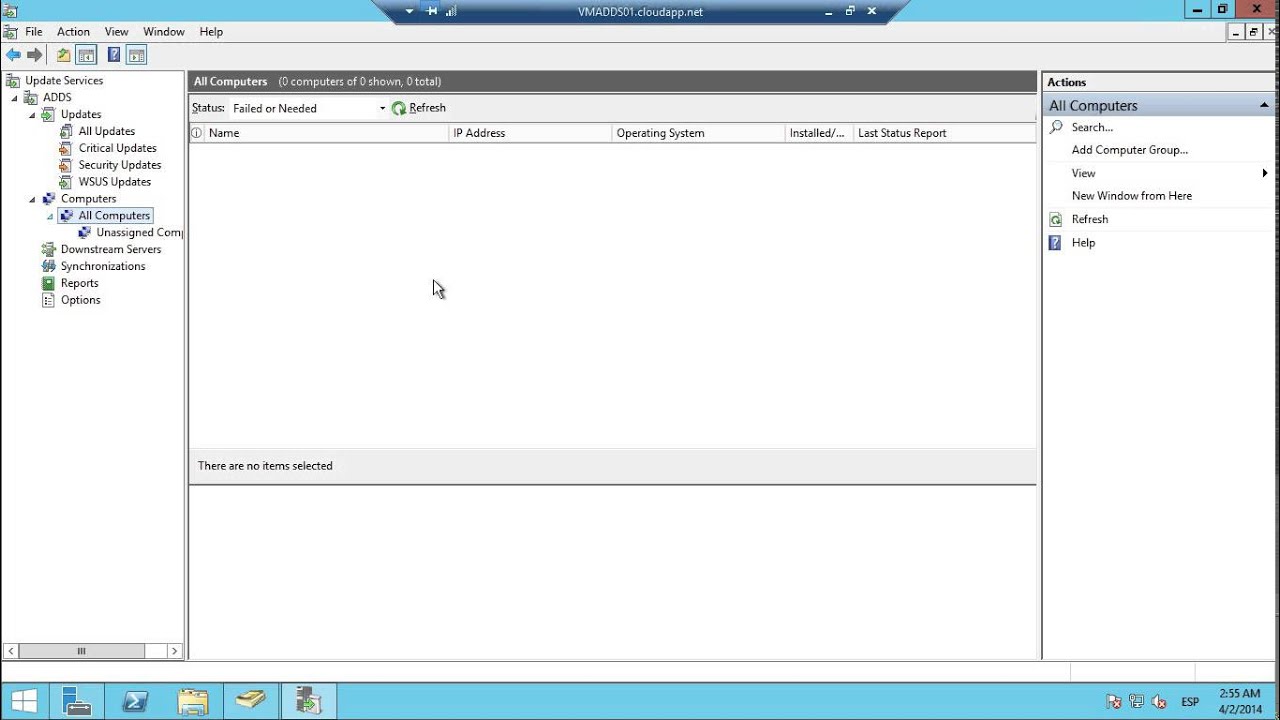Select Critical Updates in tree

tap(117, 148)
